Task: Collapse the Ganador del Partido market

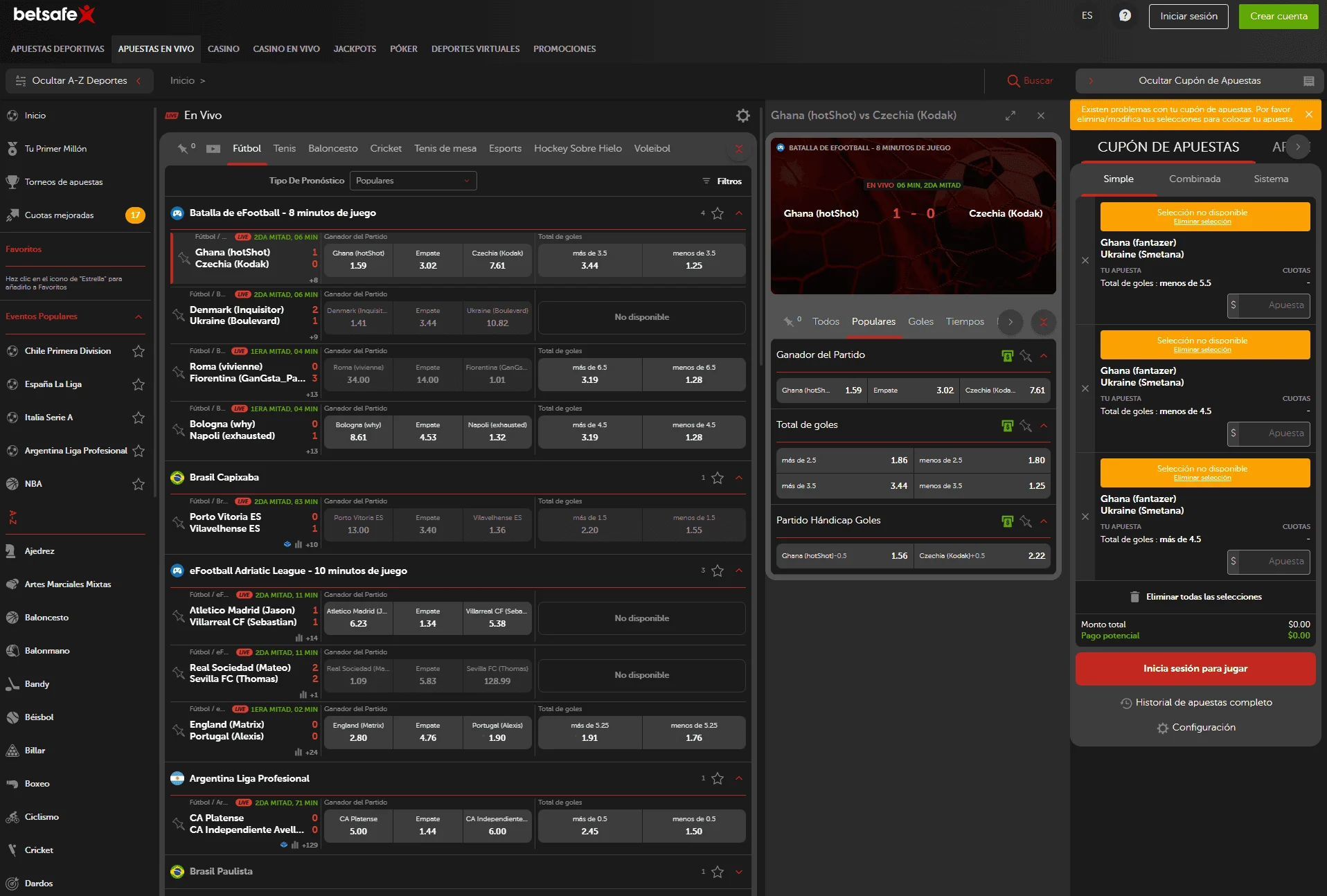Action: (1044, 356)
